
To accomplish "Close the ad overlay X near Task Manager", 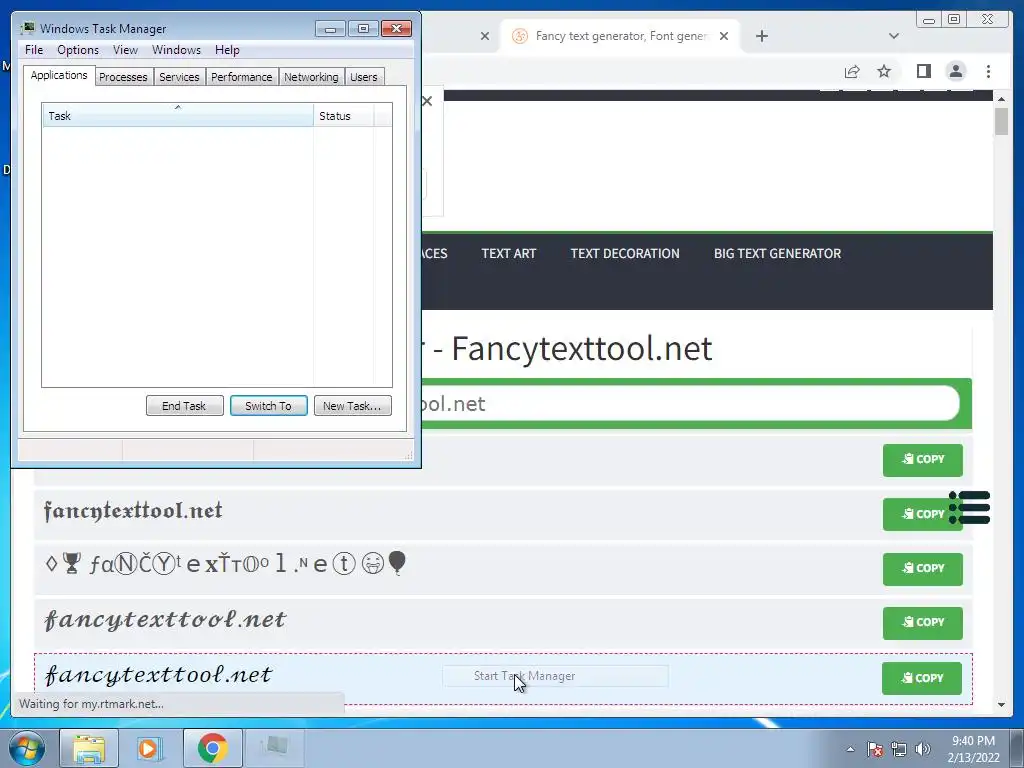I will pos(427,101).
